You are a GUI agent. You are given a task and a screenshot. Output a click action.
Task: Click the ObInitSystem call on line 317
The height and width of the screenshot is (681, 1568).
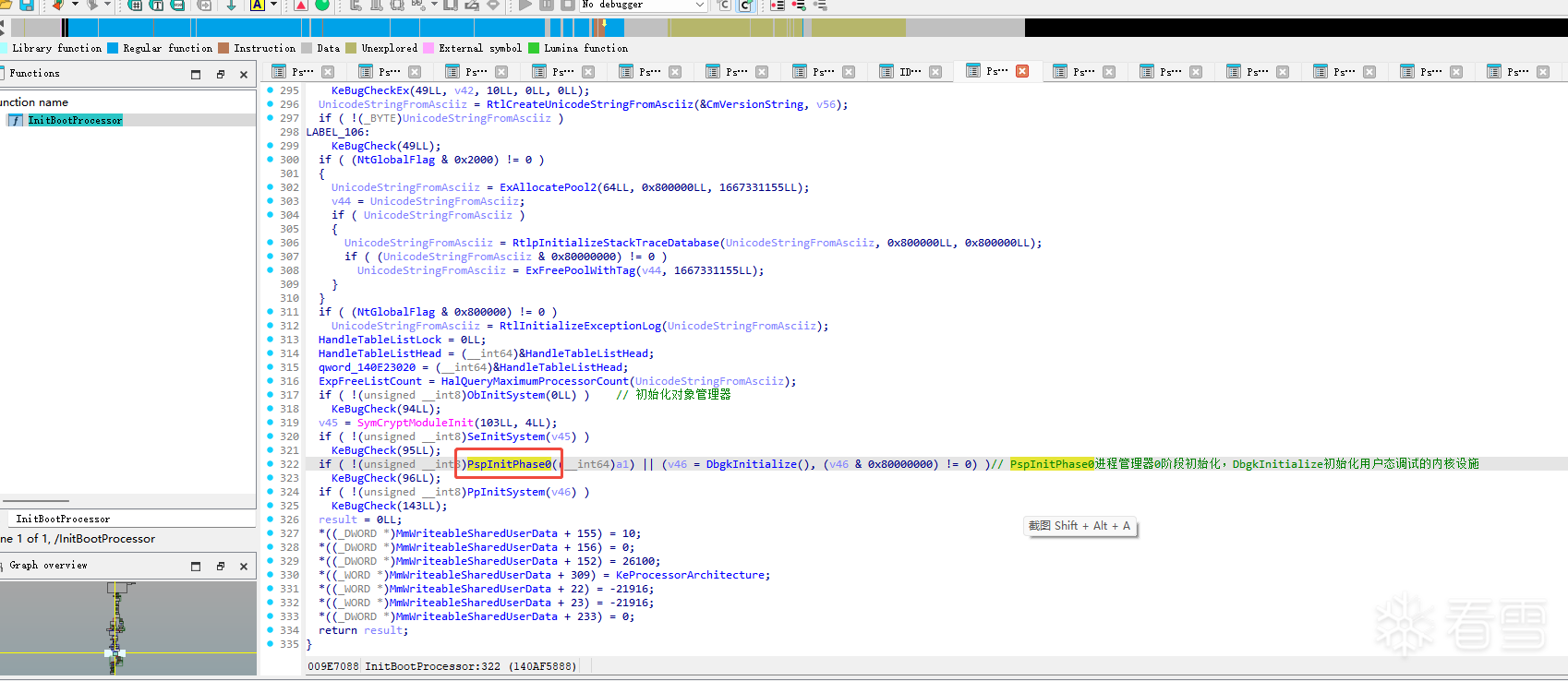click(x=505, y=395)
